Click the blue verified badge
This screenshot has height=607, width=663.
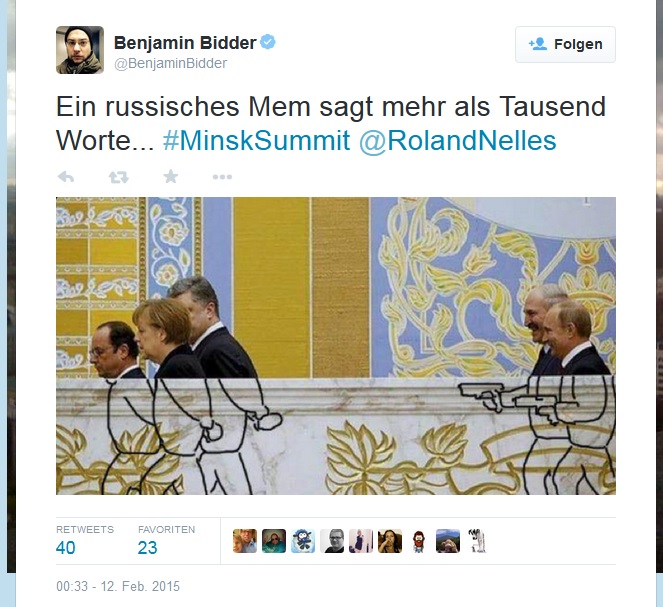coord(268,42)
